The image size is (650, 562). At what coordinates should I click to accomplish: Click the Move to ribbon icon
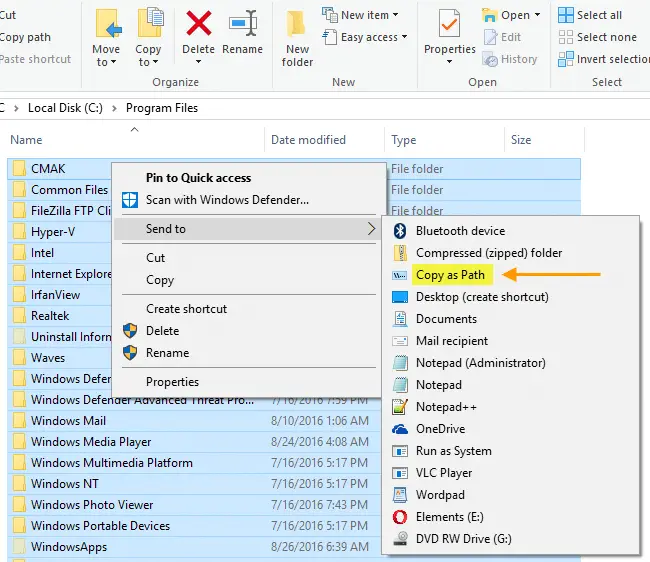point(109,24)
